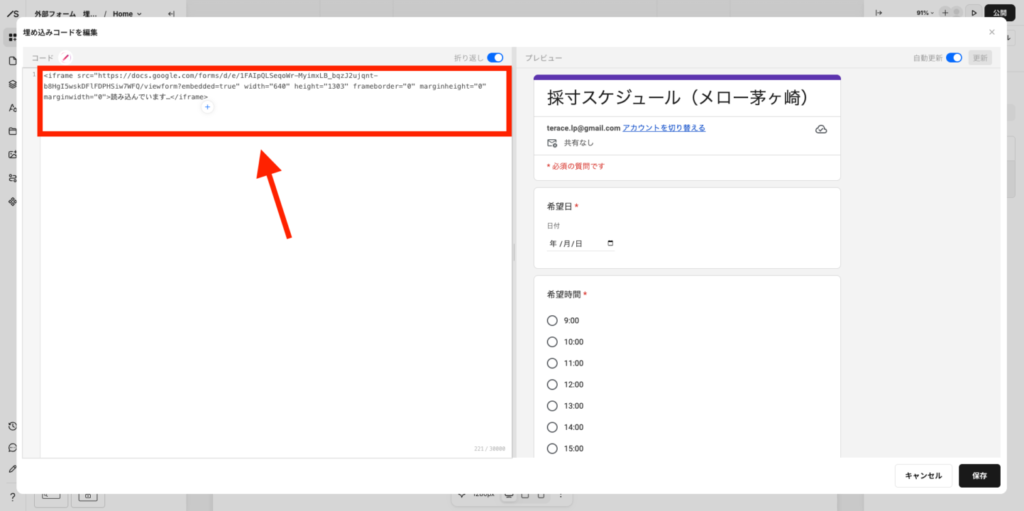Click the version history clock icon
The height and width of the screenshot is (511, 1024).
coord(12,426)
